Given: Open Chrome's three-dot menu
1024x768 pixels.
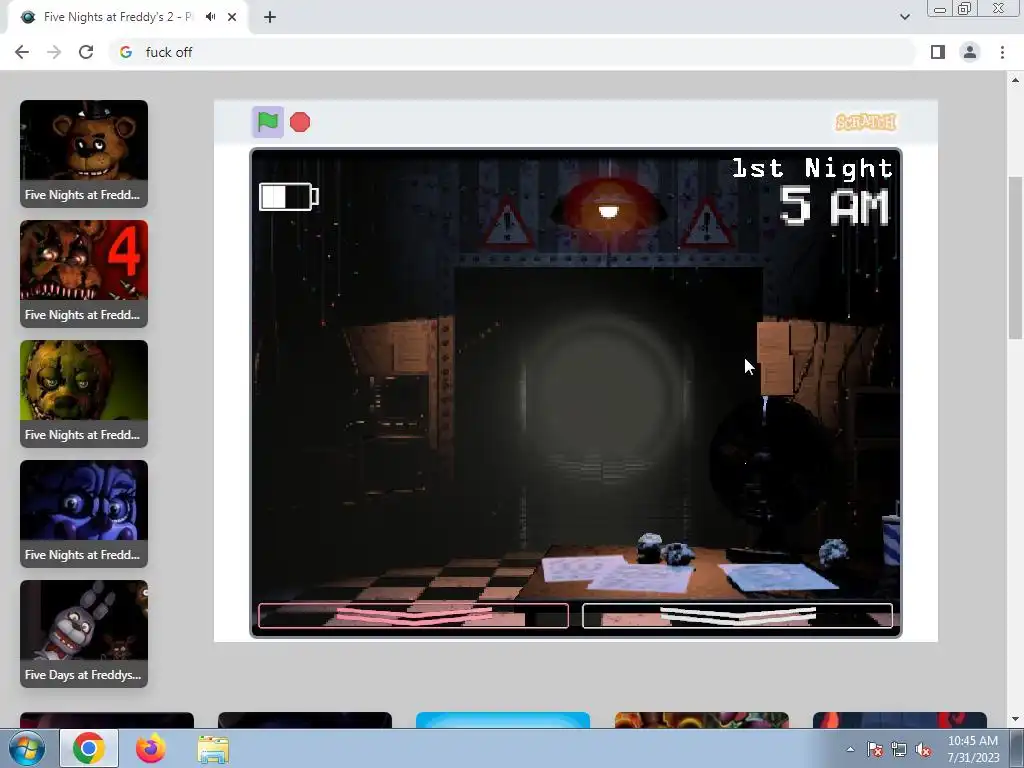Looking at the screenshot, I should coord(1002,52).
